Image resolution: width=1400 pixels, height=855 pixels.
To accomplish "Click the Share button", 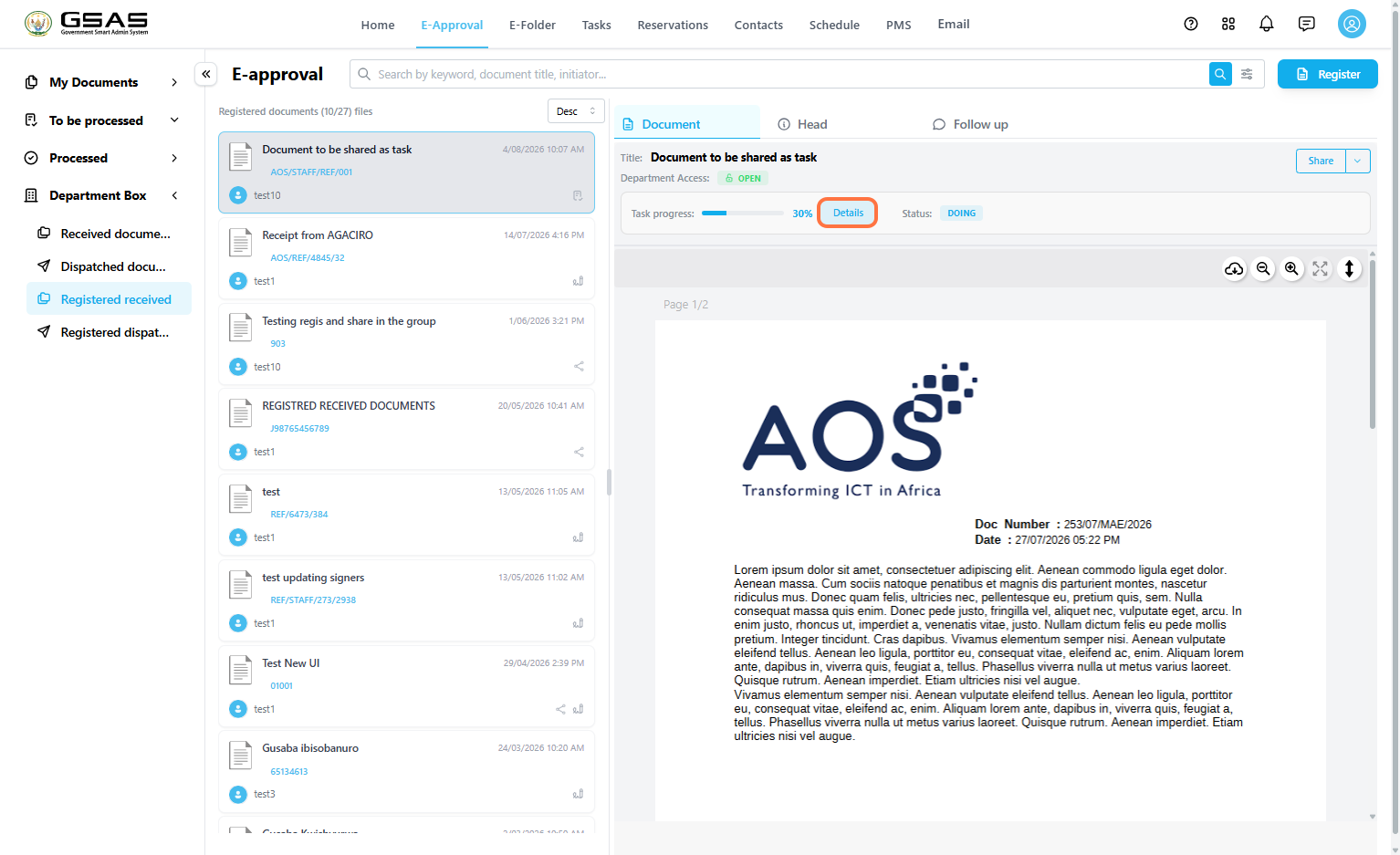I will point(1321,161).
